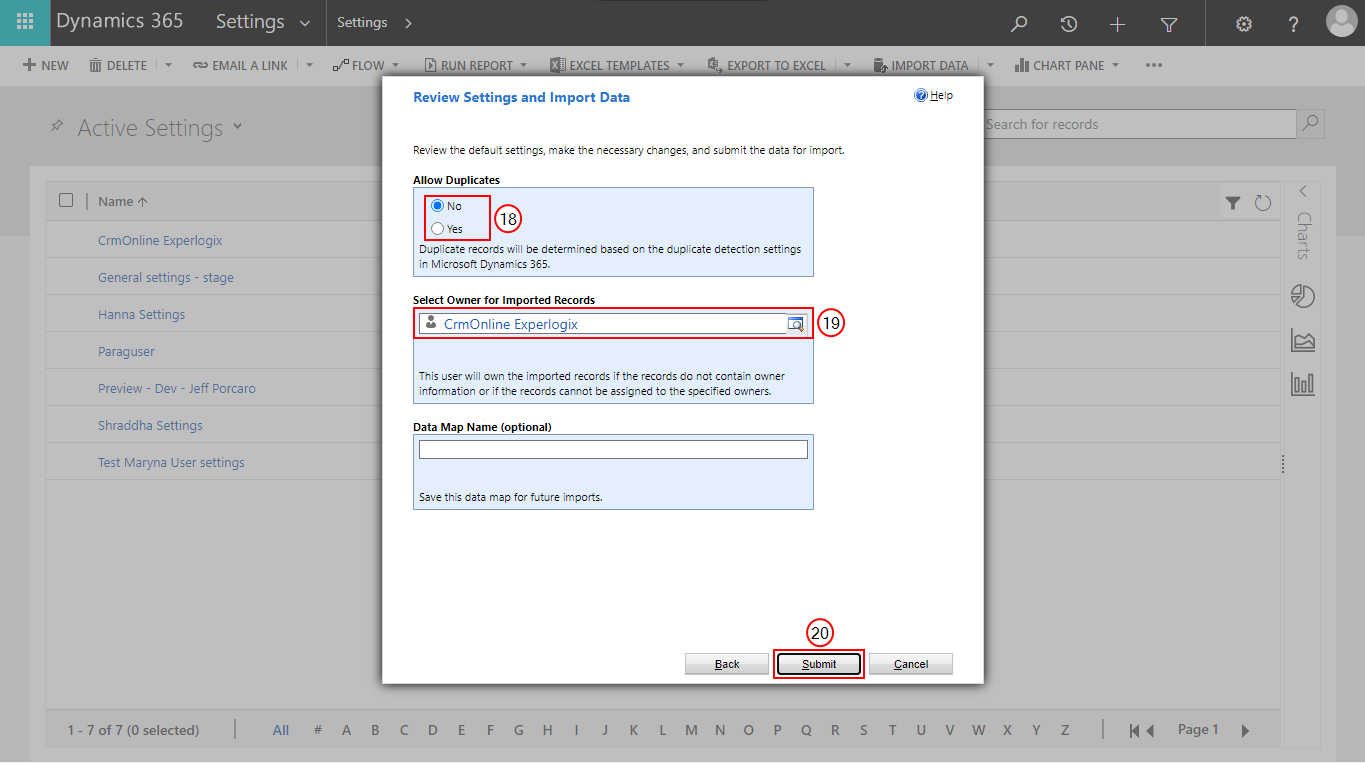Click the pin icon beside Active Settings
The height and width of the screenshot is (763, 1365).
[57, 126]
